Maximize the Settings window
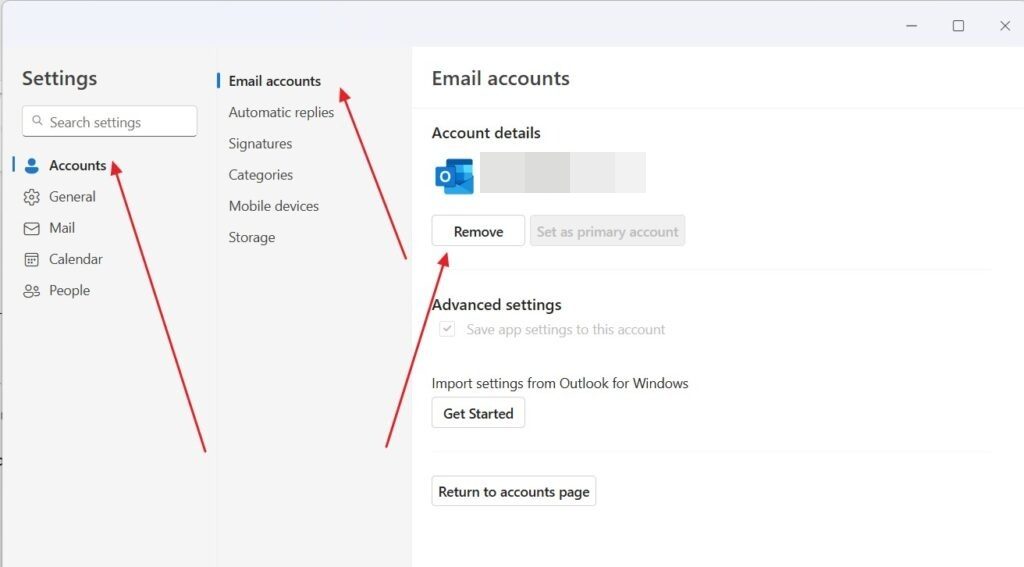 pos(958,26)
